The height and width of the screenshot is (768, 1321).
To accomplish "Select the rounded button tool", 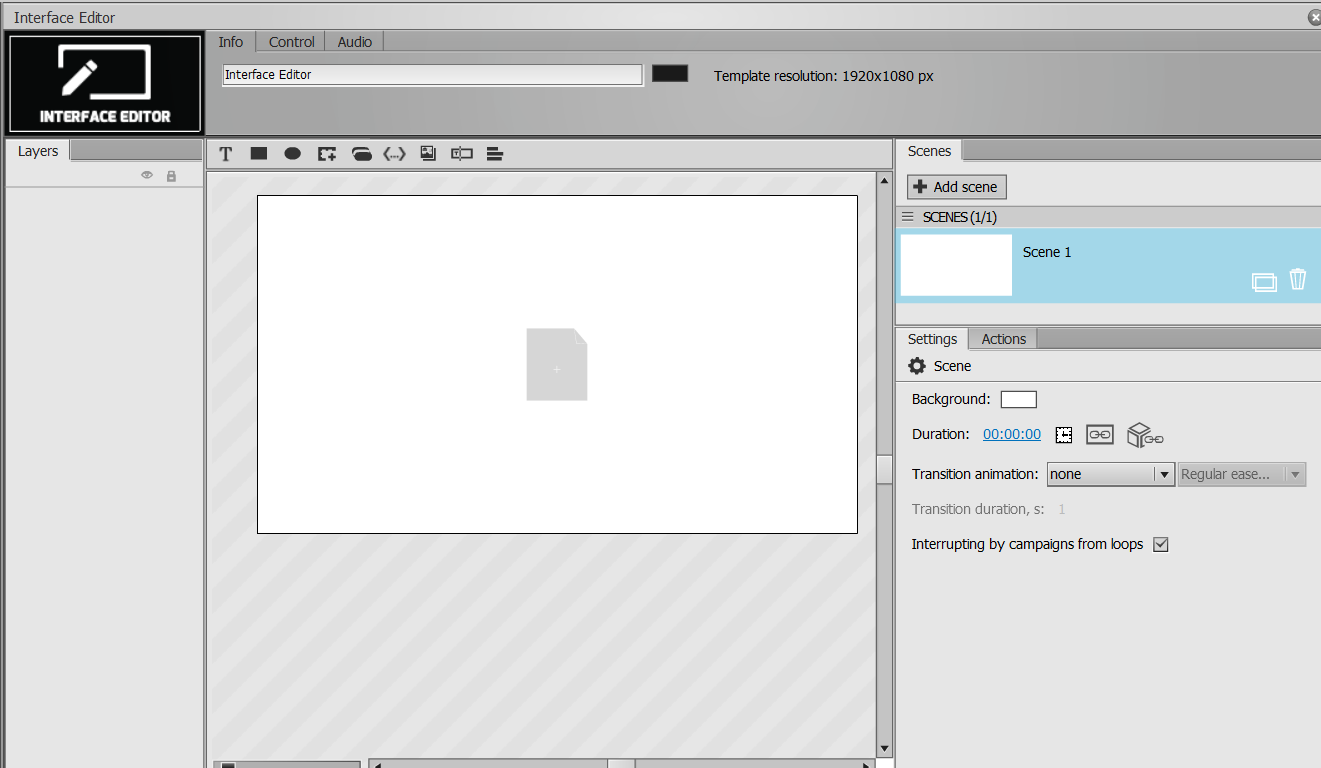I will pyautogui.click(x=362, y=154).
